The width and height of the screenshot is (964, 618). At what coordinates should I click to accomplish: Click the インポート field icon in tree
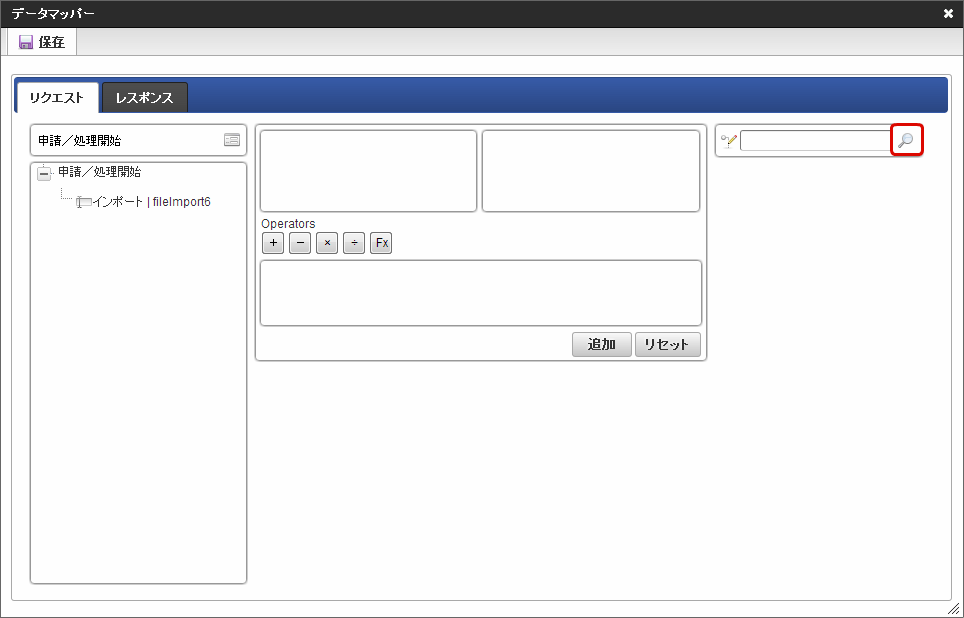pos(84,202)
